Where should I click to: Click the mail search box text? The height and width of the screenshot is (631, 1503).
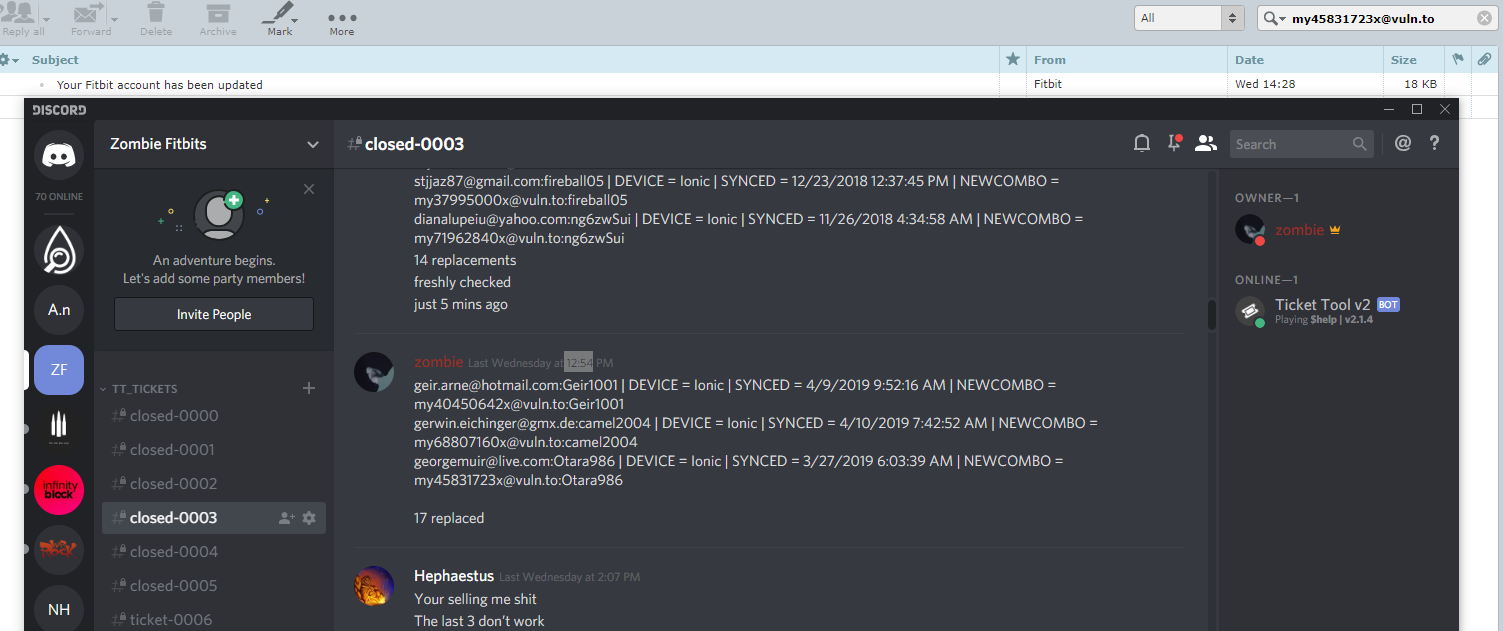(1362, 18)
